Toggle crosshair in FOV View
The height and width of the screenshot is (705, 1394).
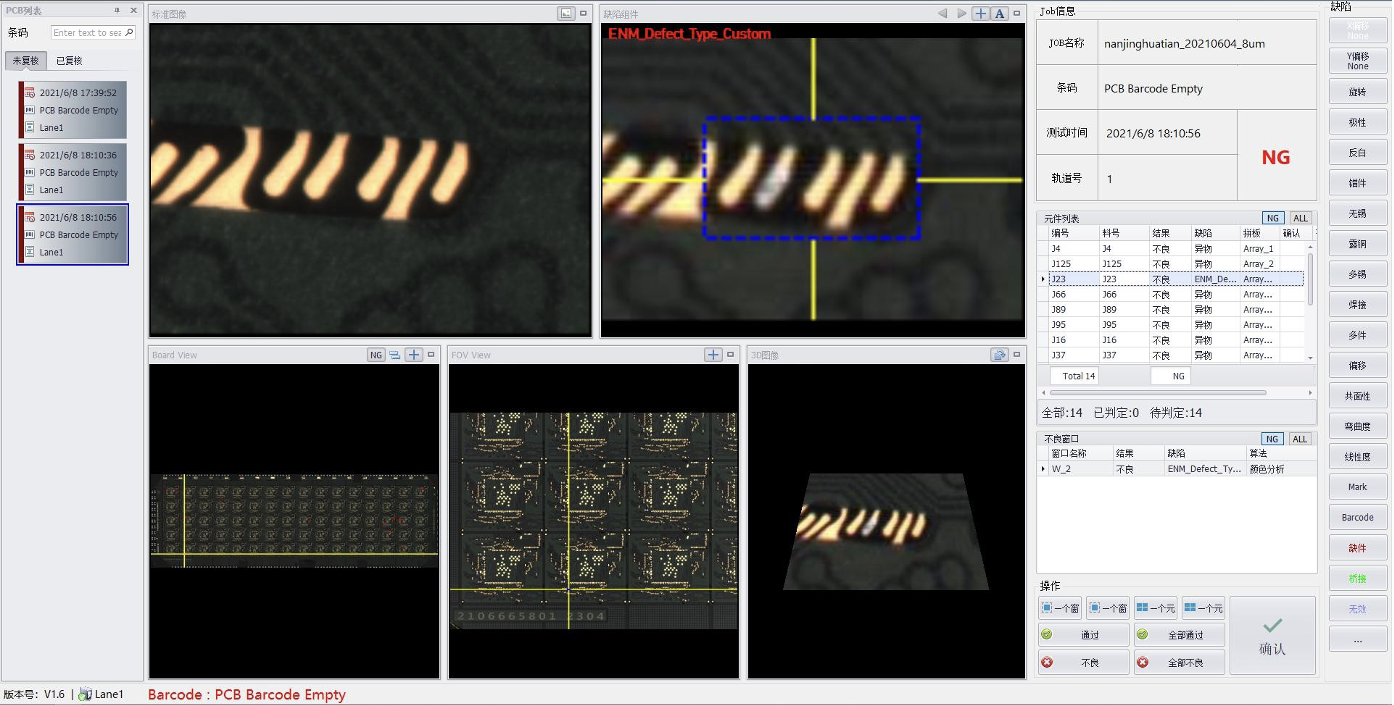[713, 355]
